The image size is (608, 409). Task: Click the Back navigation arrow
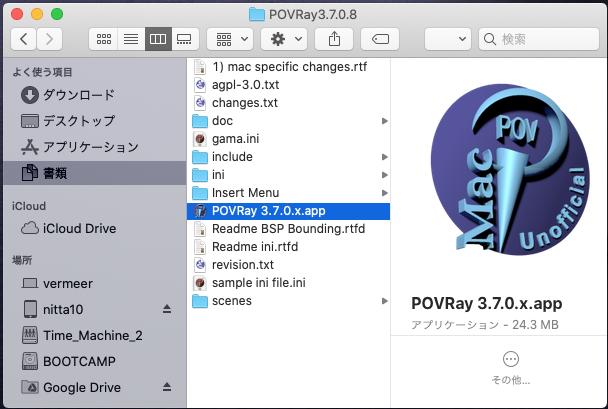pyautogui.click(x=24, y=39)
